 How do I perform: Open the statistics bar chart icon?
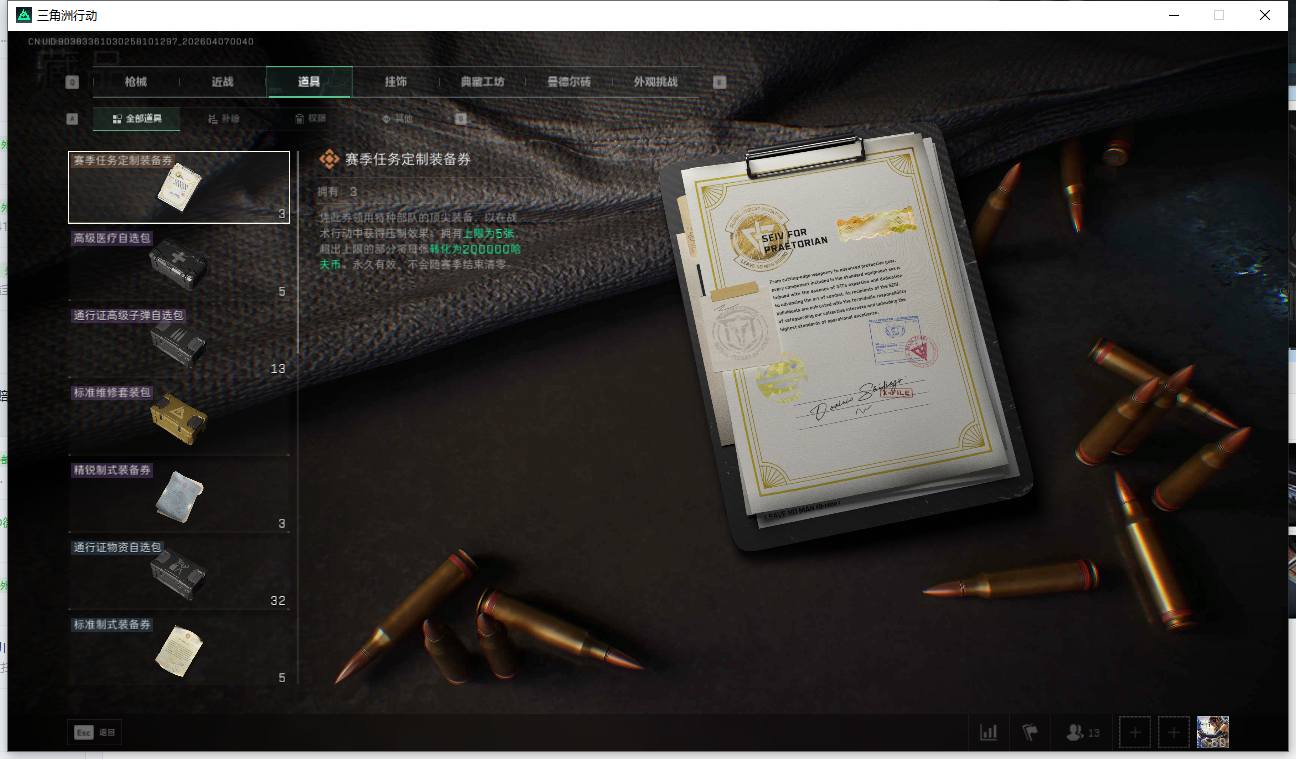(x=989, y=732)
